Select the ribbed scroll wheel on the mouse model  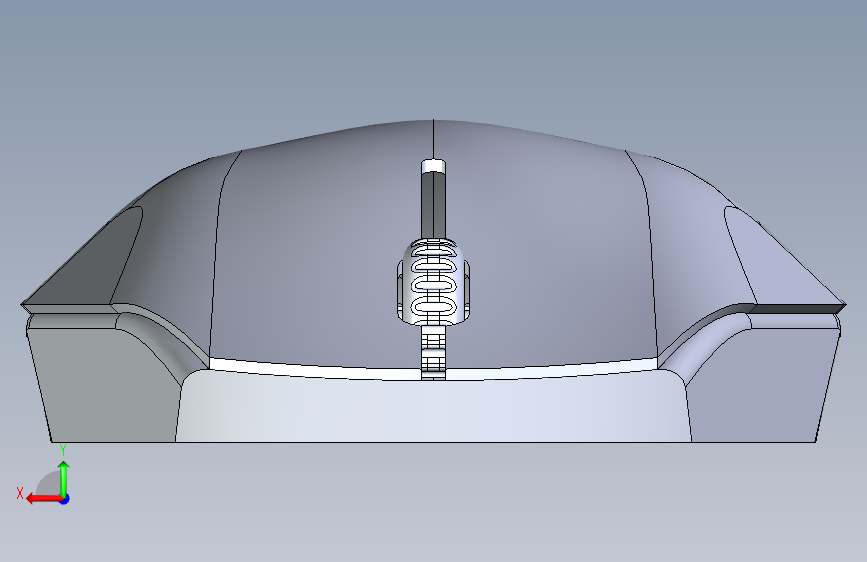[433, 282]
